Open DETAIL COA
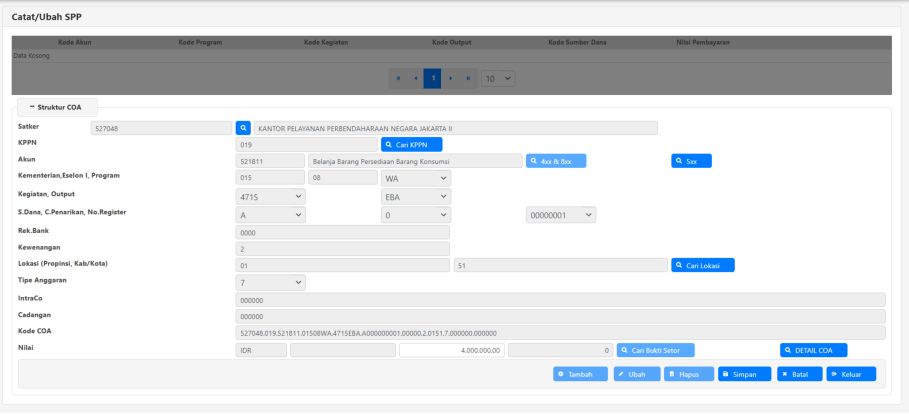Image resolution: width=909 pixels, height=414 pixels. (813, 350)
